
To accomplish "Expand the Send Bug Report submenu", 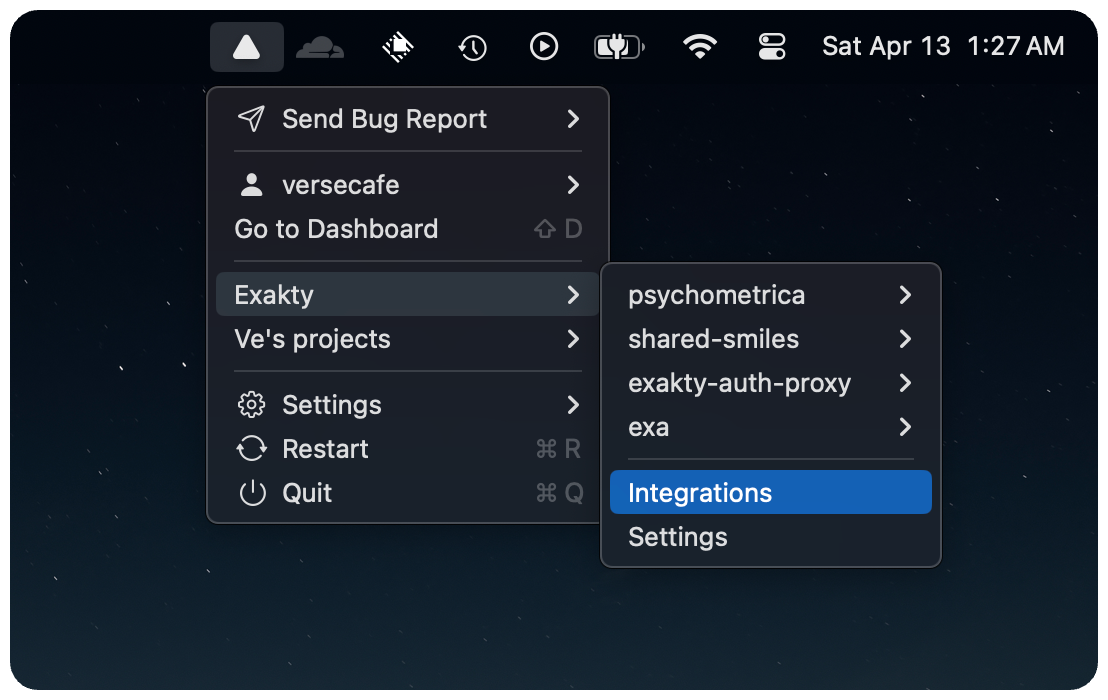I will pyautogui.click(x=407, y=119).
